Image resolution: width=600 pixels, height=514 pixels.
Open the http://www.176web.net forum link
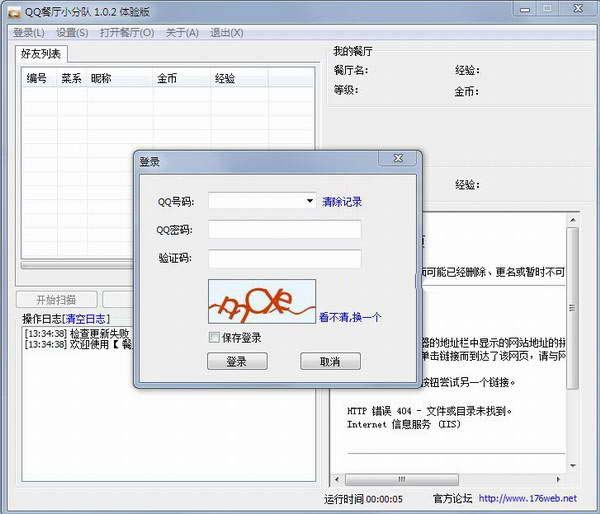tap(528, 498)
